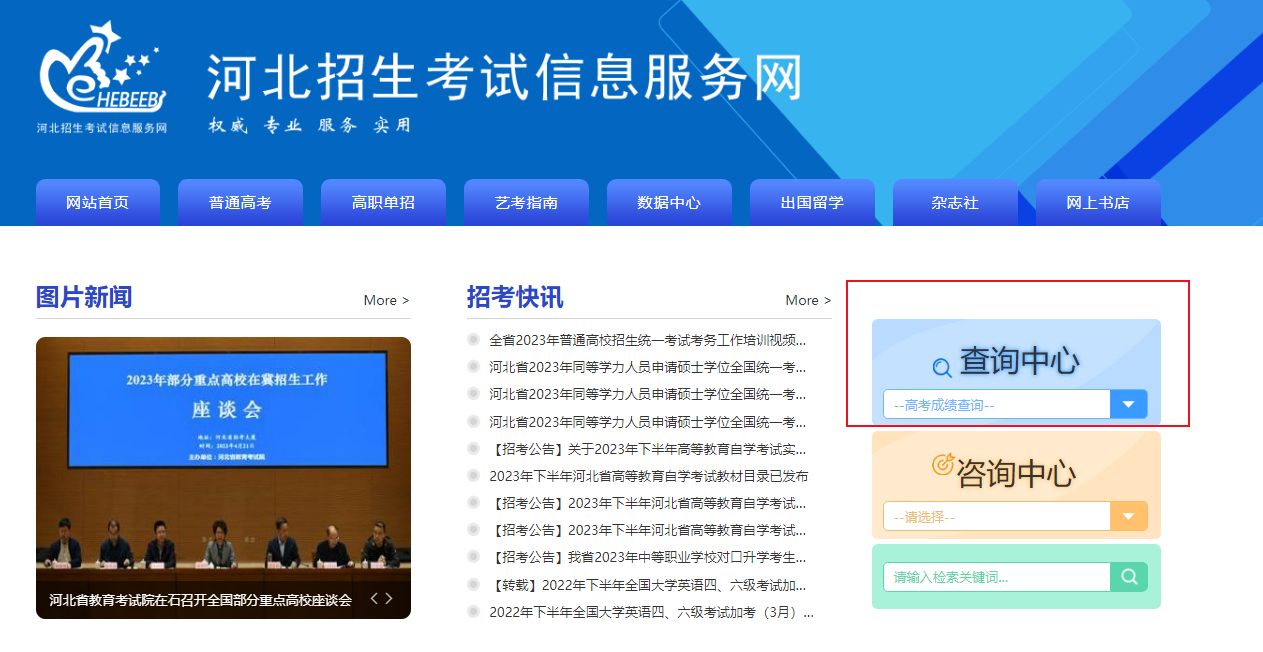Click the 河北招生考试信息服务网 title banner
The height and width of the screenshot is (652, 1263).
click(504, 78)
